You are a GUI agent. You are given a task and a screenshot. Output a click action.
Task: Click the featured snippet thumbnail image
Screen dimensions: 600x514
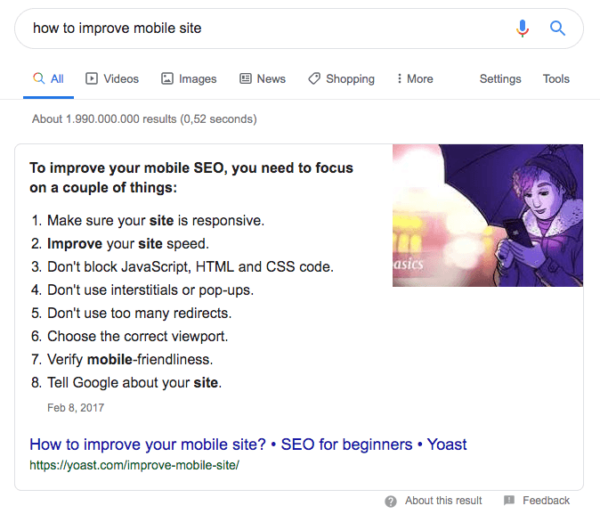[x=487, y=215]
